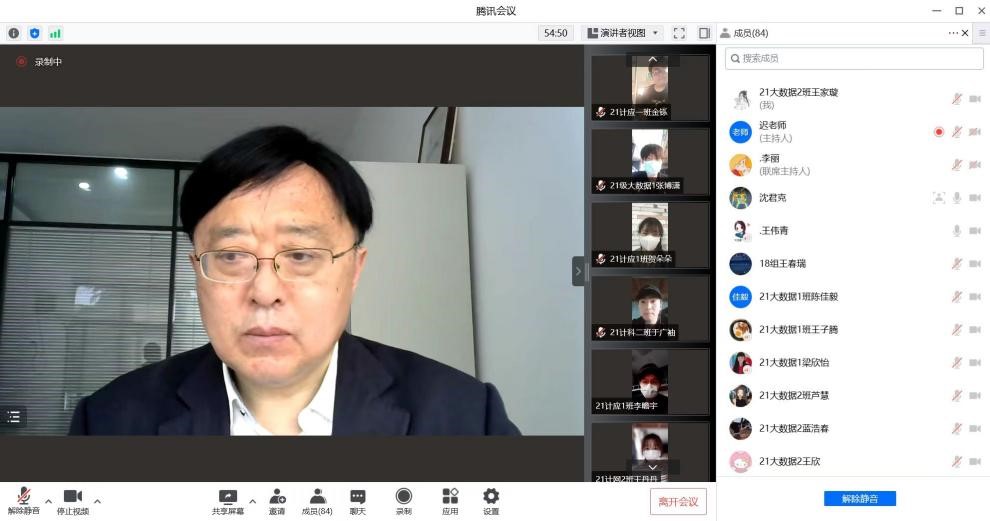Expand audio options arrow beside 解除静音

tap(48, 501)
